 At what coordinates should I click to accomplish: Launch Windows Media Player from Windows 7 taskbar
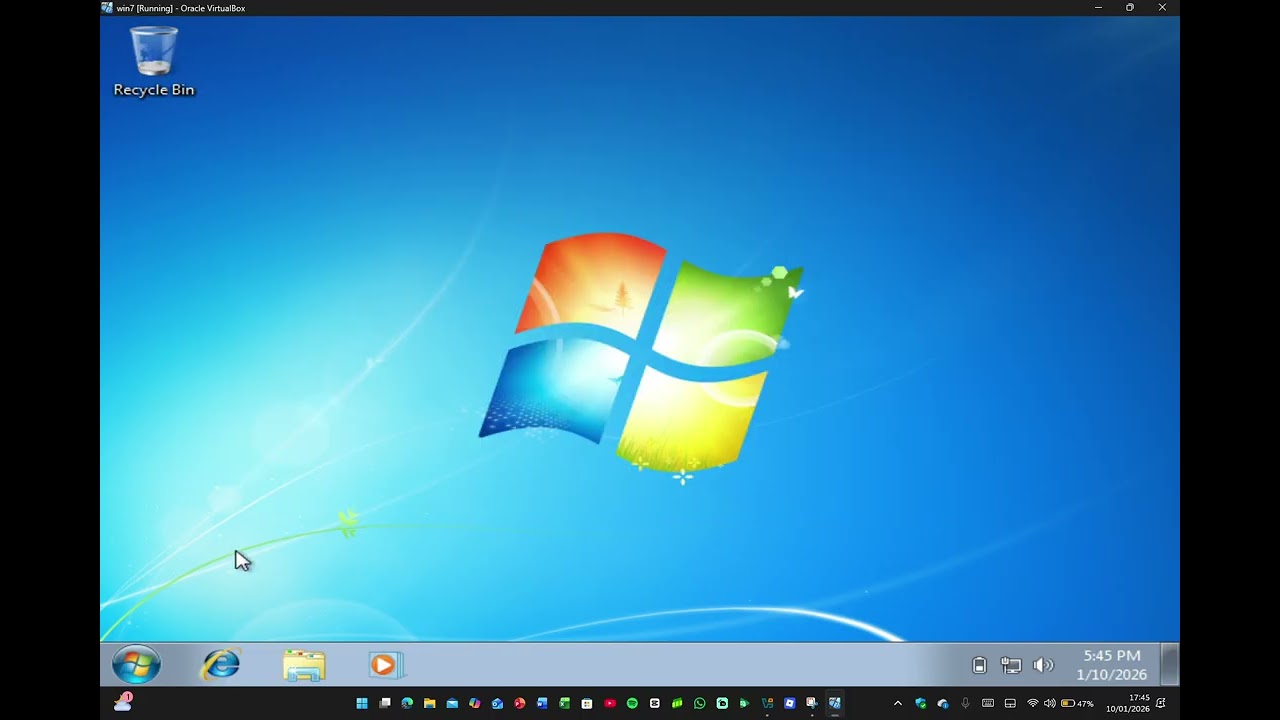(385, 665)
